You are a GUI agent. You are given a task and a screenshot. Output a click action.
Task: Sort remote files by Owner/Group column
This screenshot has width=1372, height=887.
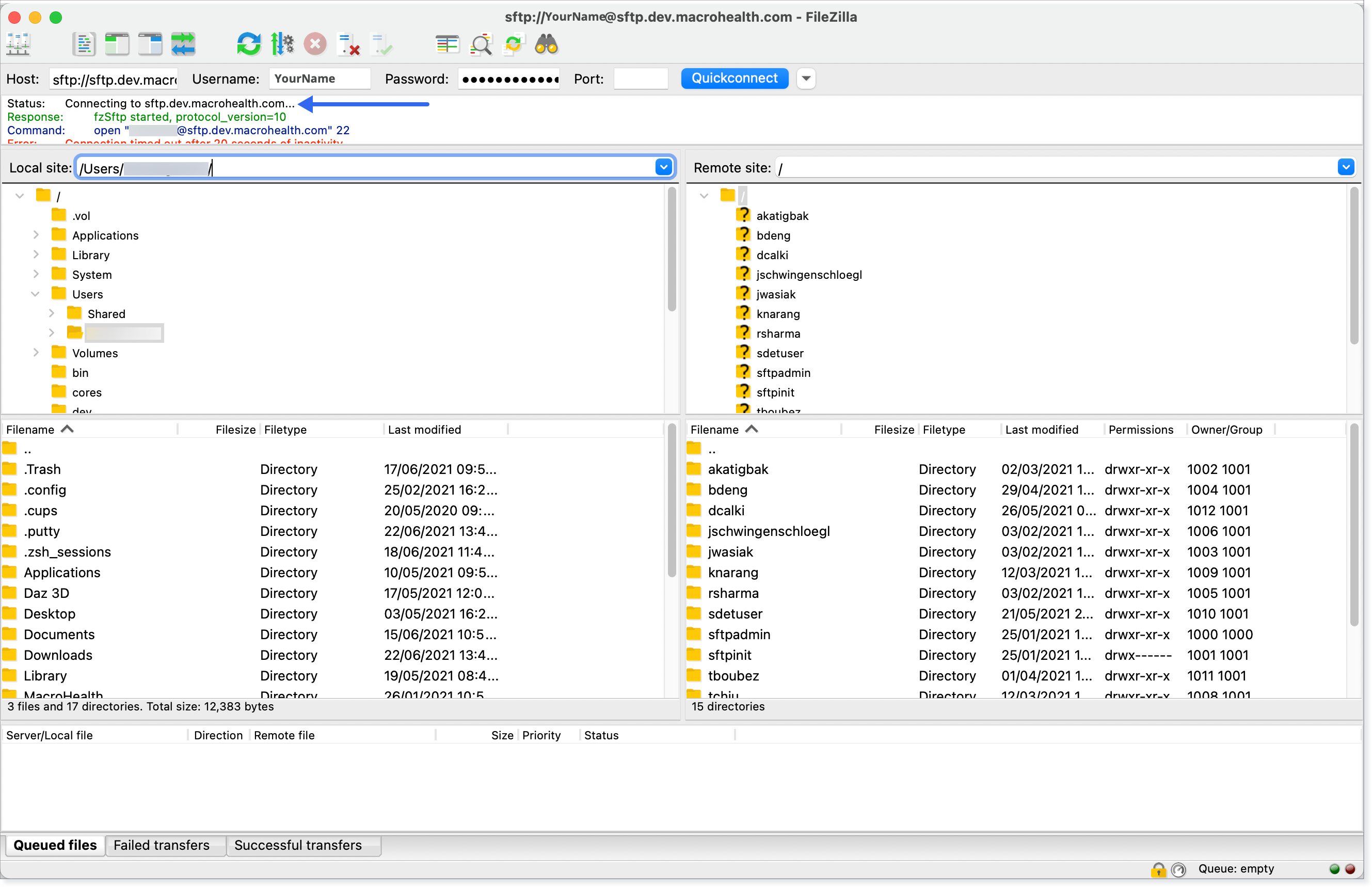click(x=1231, y=430)
